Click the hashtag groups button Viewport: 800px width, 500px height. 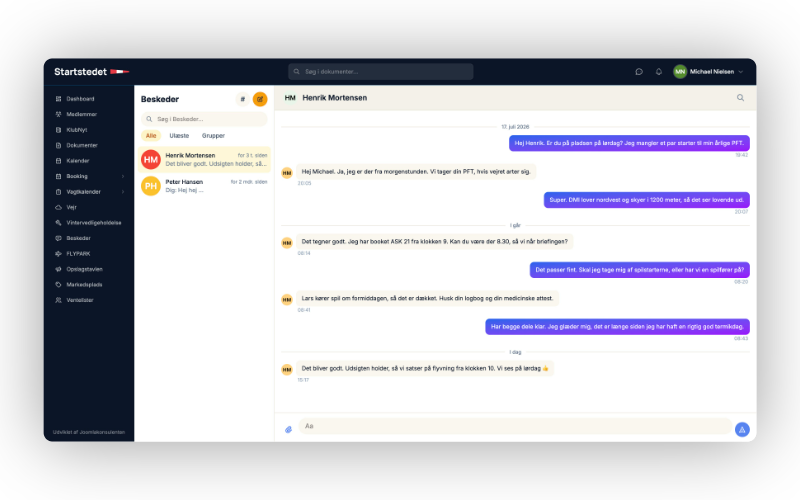[x=242, y=99]
